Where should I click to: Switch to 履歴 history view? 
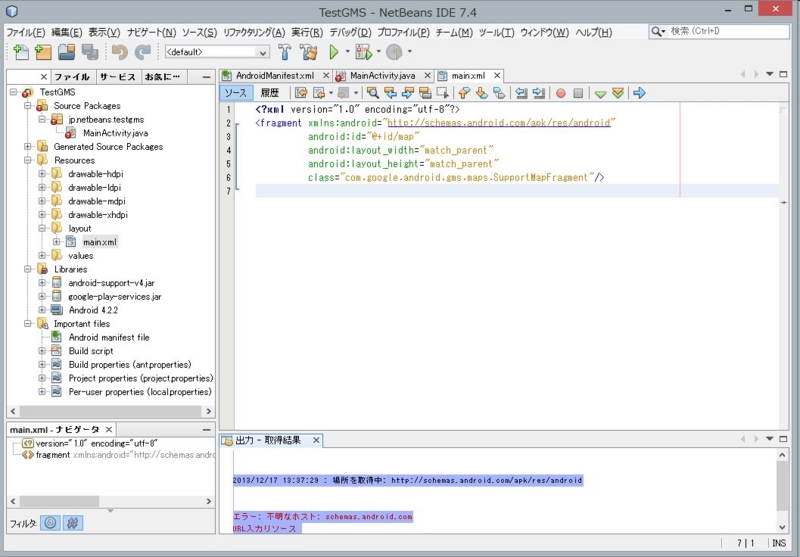pyautogui.click(x=270, y=93)
